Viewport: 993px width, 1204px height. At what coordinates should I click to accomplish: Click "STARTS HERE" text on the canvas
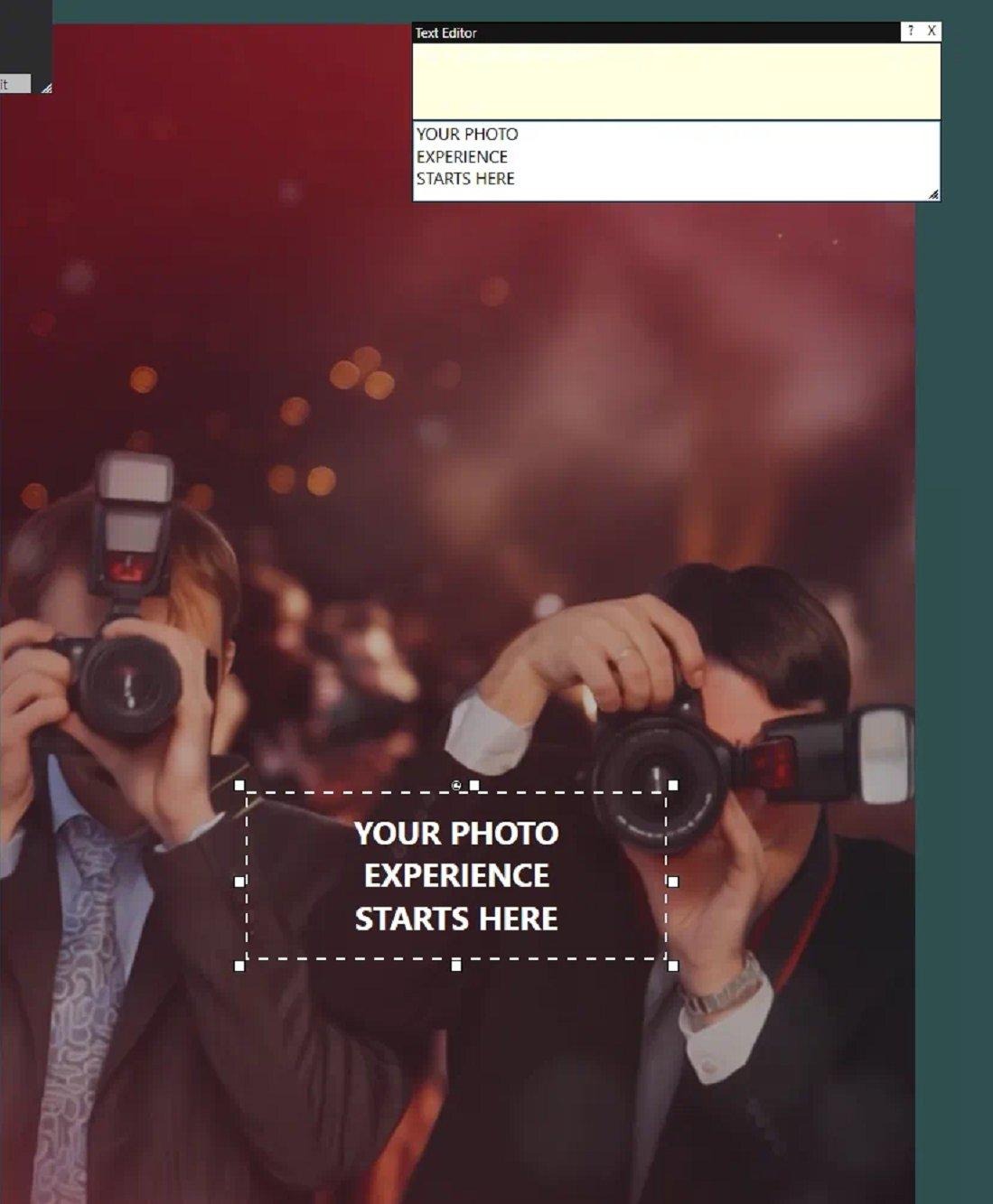pos(456,919)
